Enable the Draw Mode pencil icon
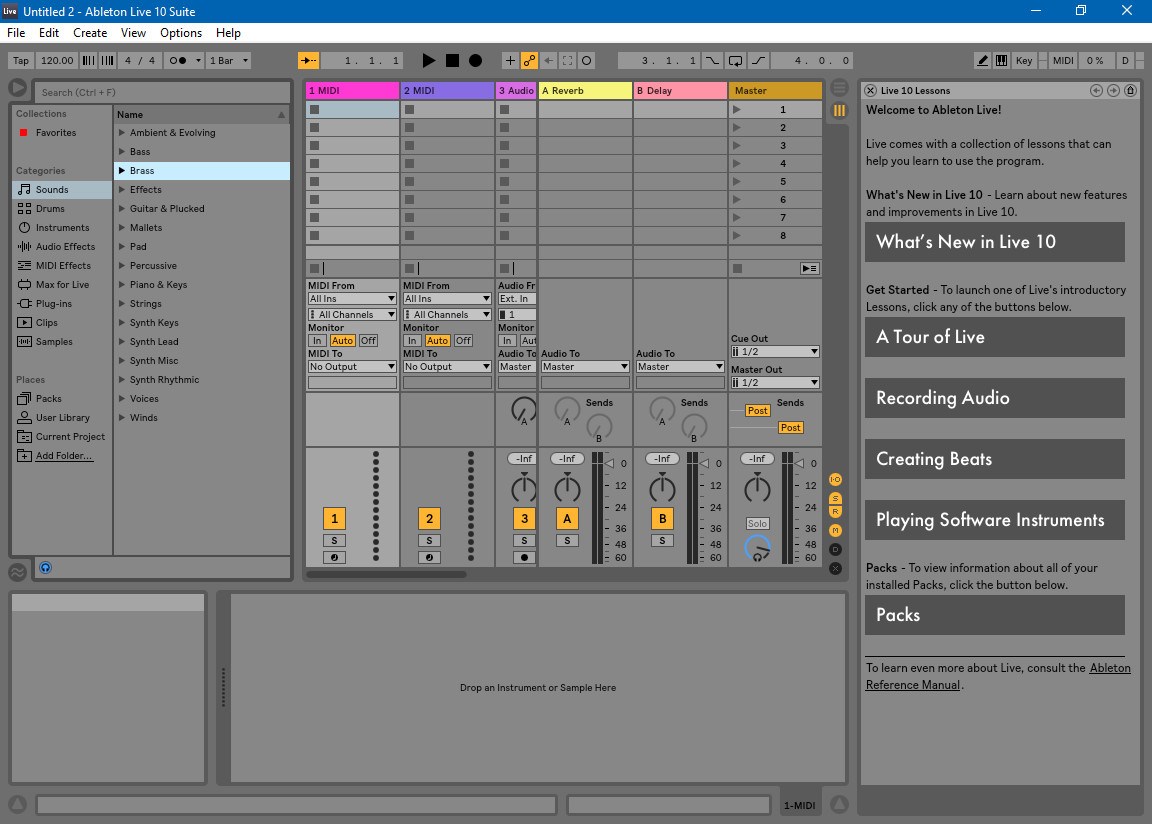The height and width of the screenshot is (824, 1152). 983,61
